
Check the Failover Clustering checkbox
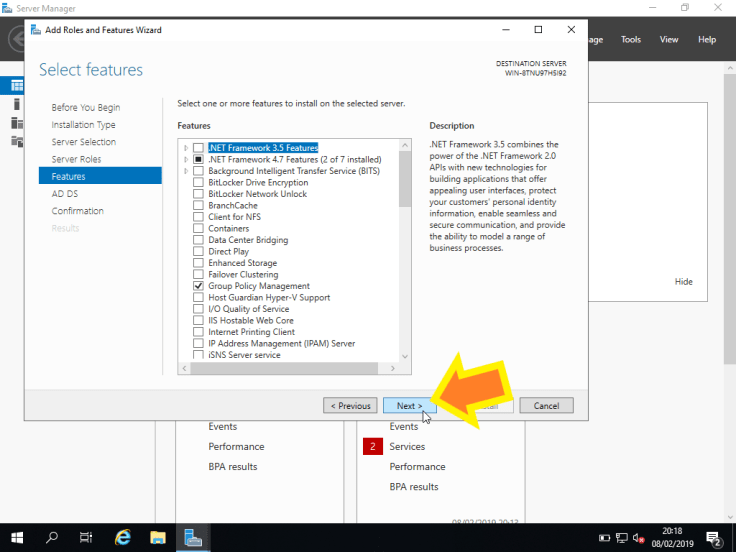198,275
